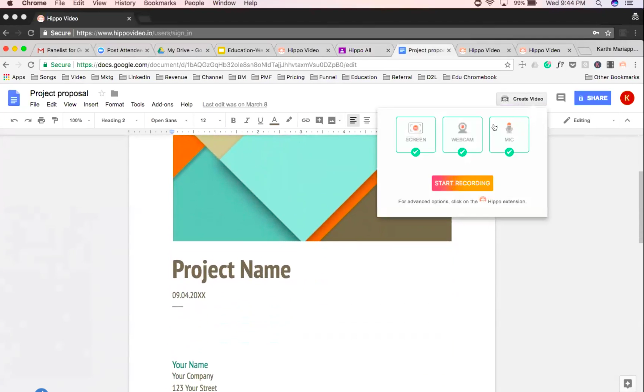This screenshot has height=392, width=644.
Task: Open the View menu in Docs
Action: 70,104
